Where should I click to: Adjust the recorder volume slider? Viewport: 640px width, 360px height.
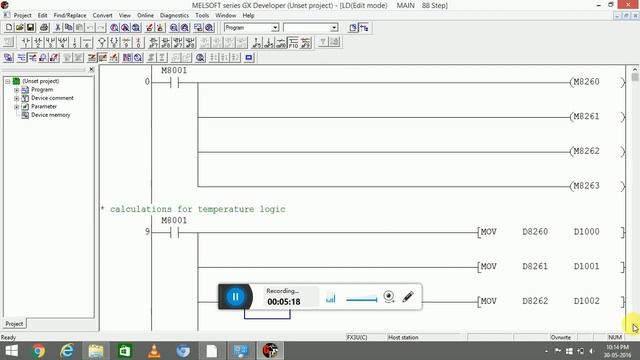click(x=361, y=300)
